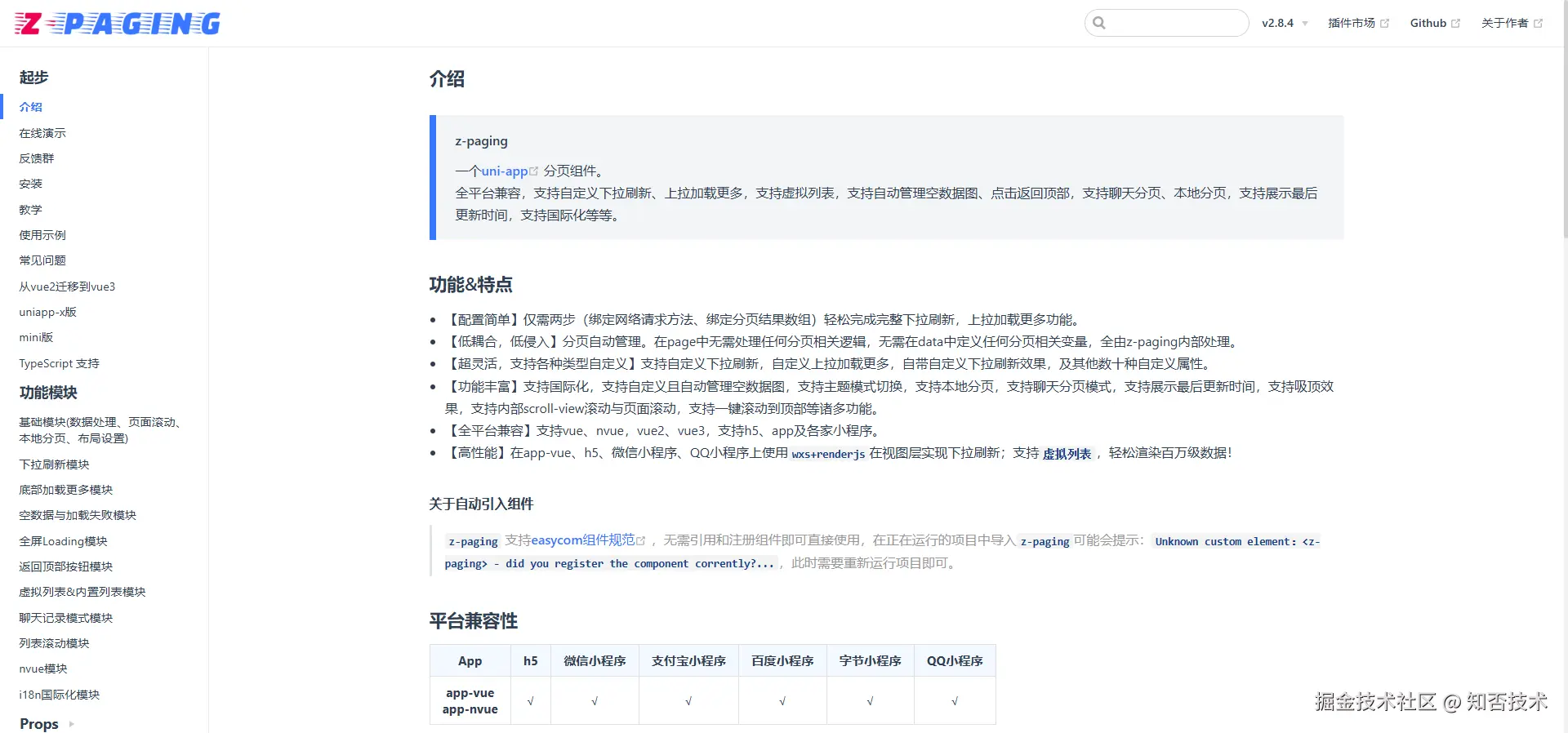Open uniapp-x版 sidebar item
Image resolution: width=1568 pixels, height=733 pixels.
tap(48, 312)
